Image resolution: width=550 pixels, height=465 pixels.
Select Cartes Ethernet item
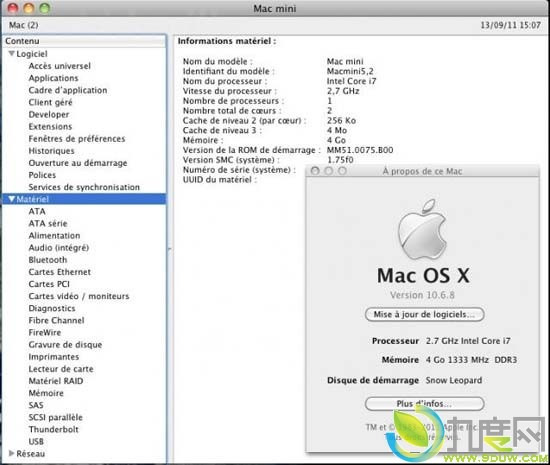click(60, 272)
